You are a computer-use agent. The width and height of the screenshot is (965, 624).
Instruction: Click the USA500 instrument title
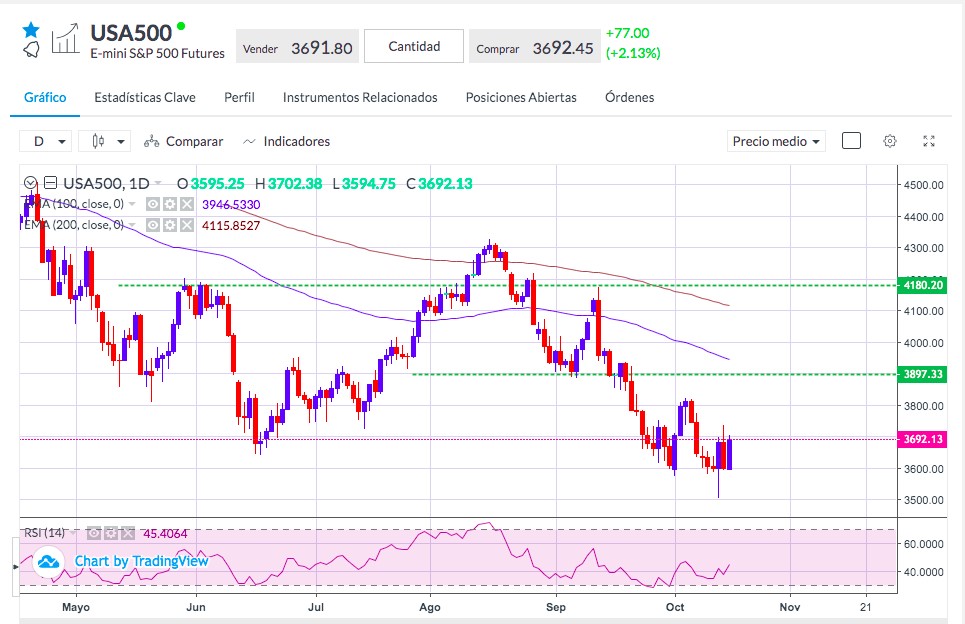tap(131, 33)
